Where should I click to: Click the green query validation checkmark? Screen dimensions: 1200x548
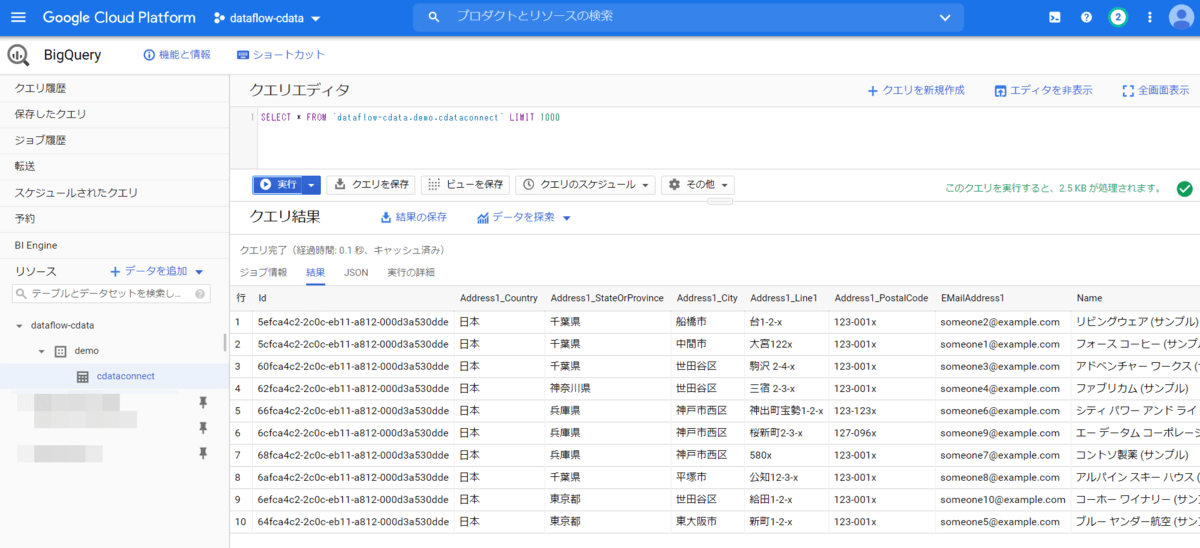[x=1185, y=188]
